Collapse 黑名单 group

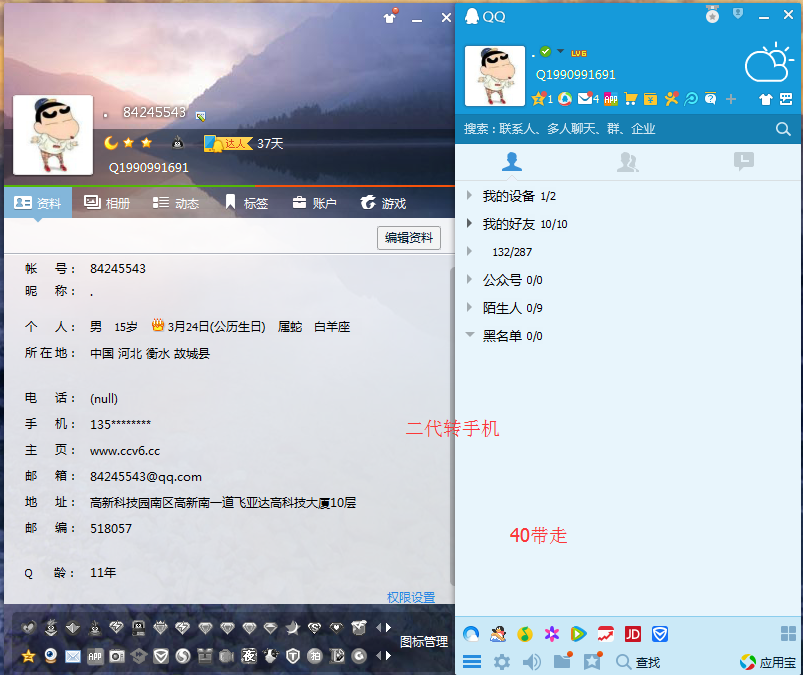(470, 335)
